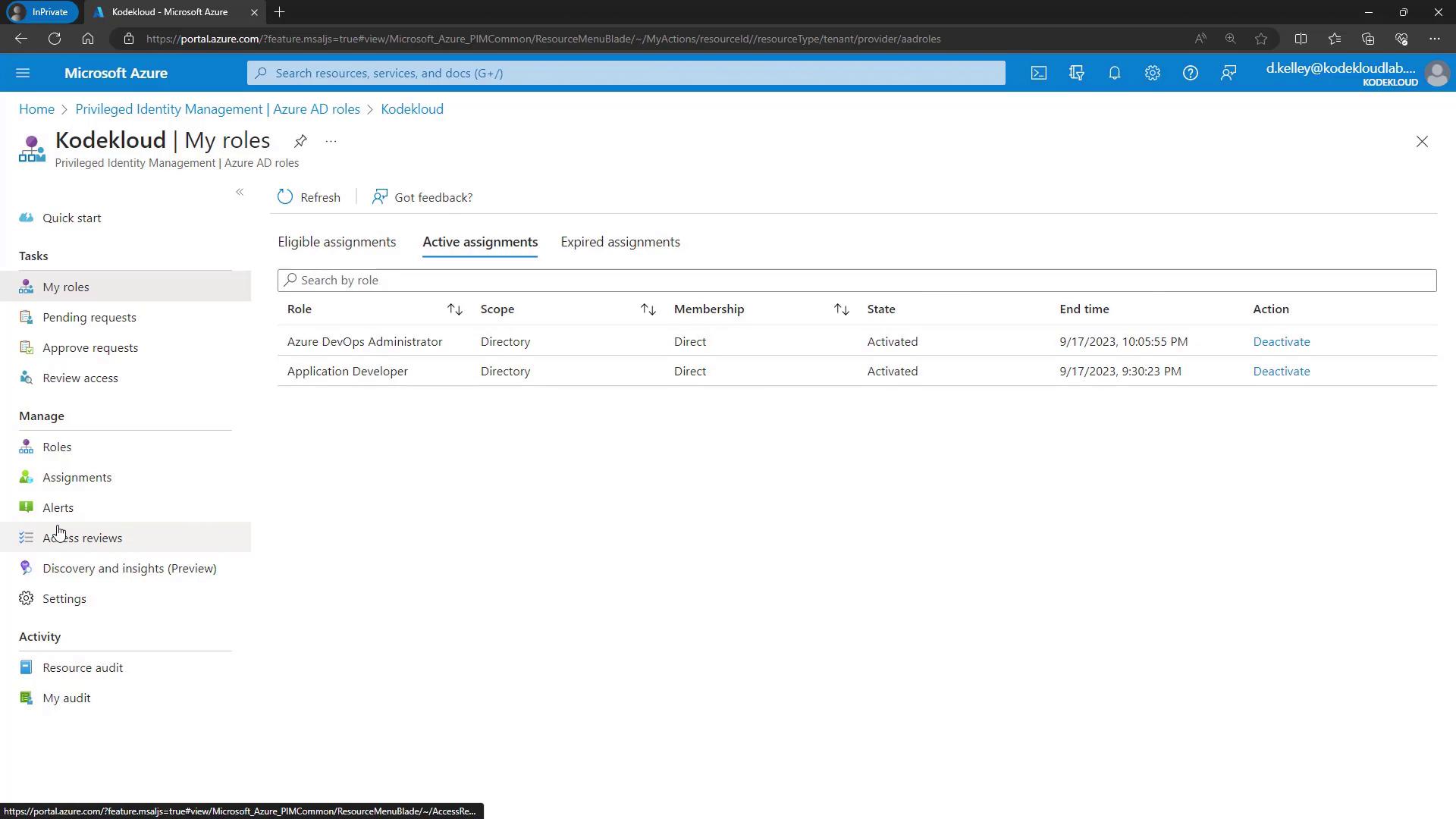The height and width of the screenshot is (819, 1456).
Task: Open more options ellipsis beside title
Action: coord(331,141)
